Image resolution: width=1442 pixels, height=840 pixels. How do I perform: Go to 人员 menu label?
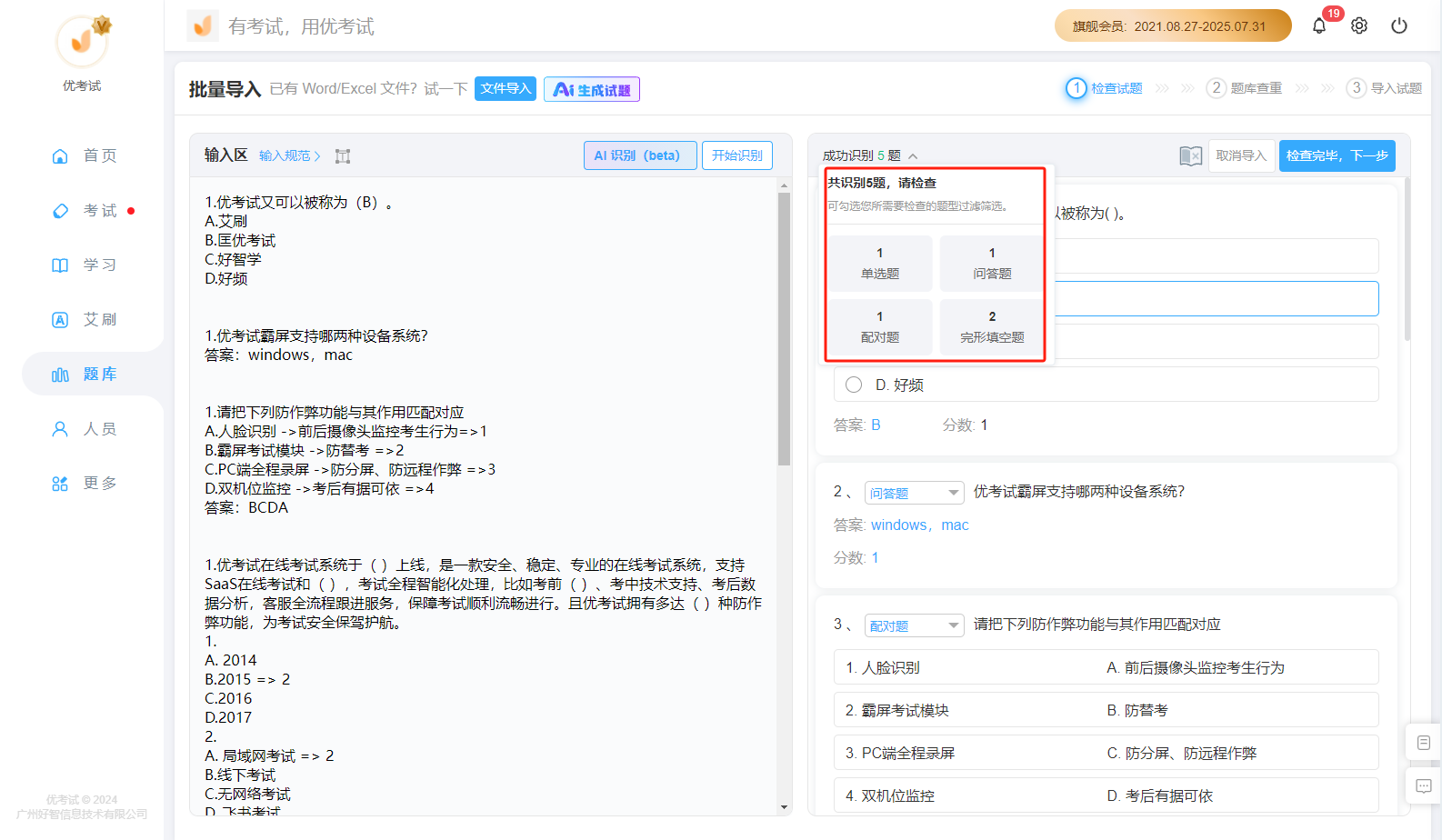(x=100, y=429)
